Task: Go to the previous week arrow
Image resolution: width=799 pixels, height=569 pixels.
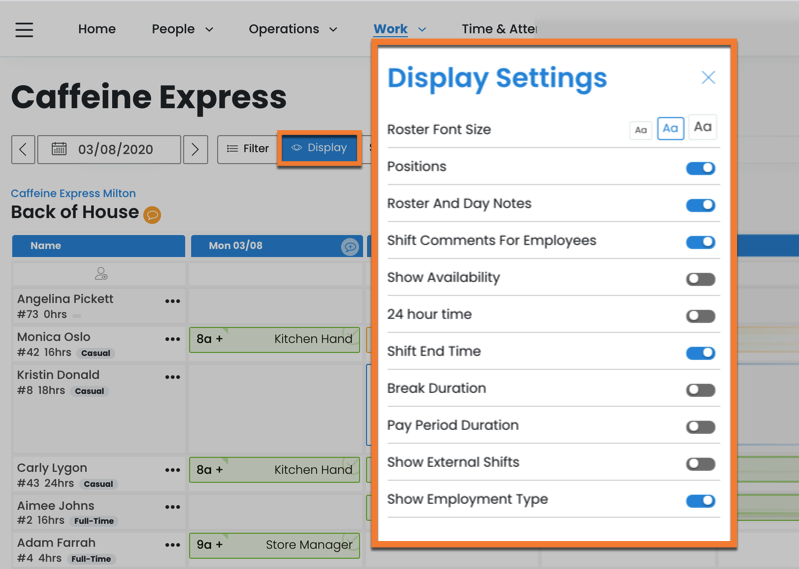Action: pyautogui.click(x=23, y=149)
